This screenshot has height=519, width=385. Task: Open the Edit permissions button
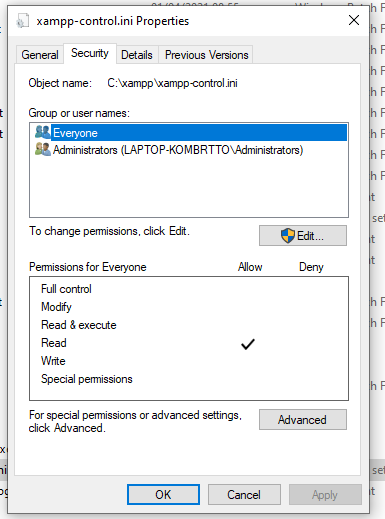(303, 236)
